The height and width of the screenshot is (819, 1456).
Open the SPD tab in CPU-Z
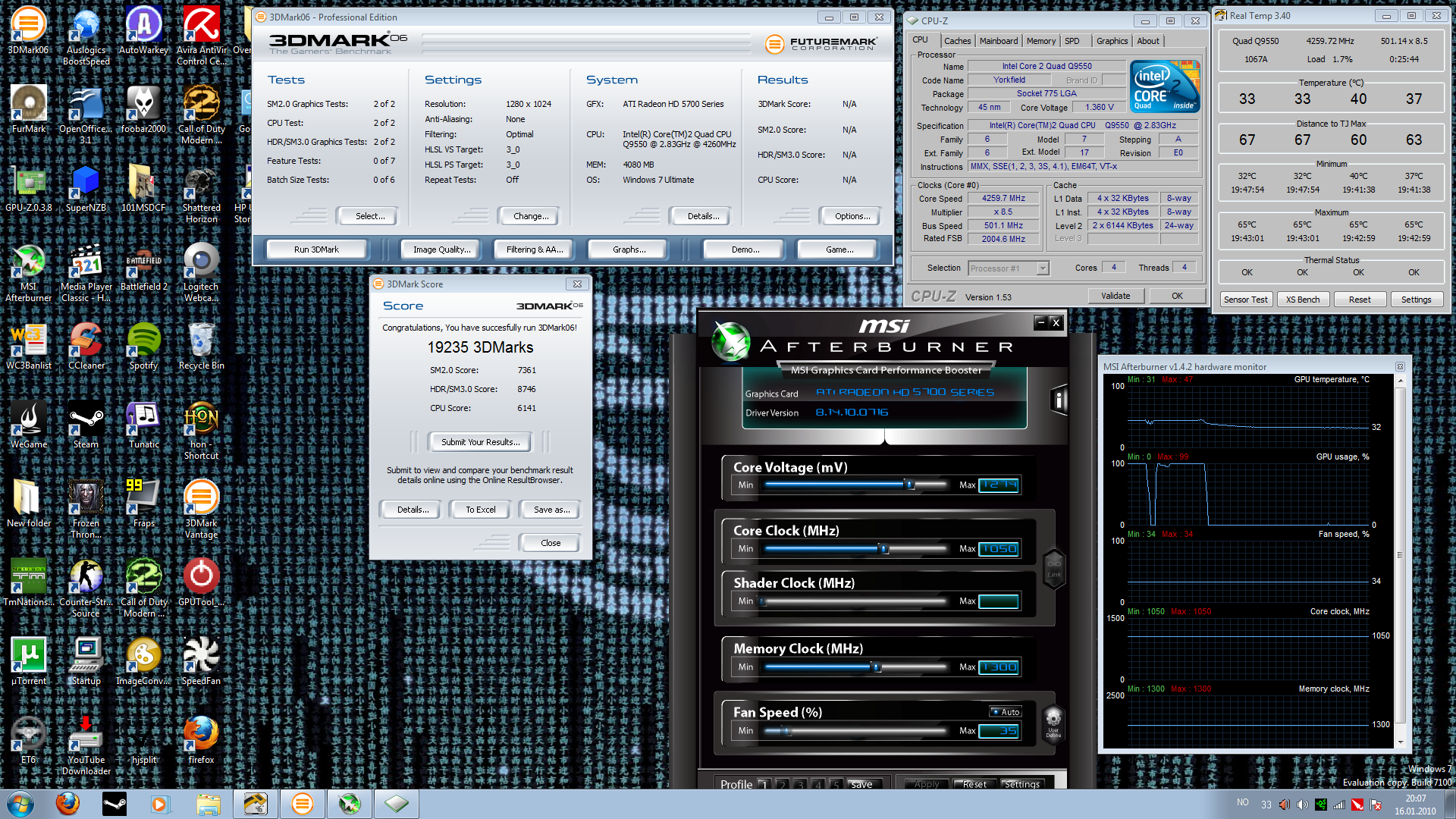pyautogui.click(x=1072, y=41)
